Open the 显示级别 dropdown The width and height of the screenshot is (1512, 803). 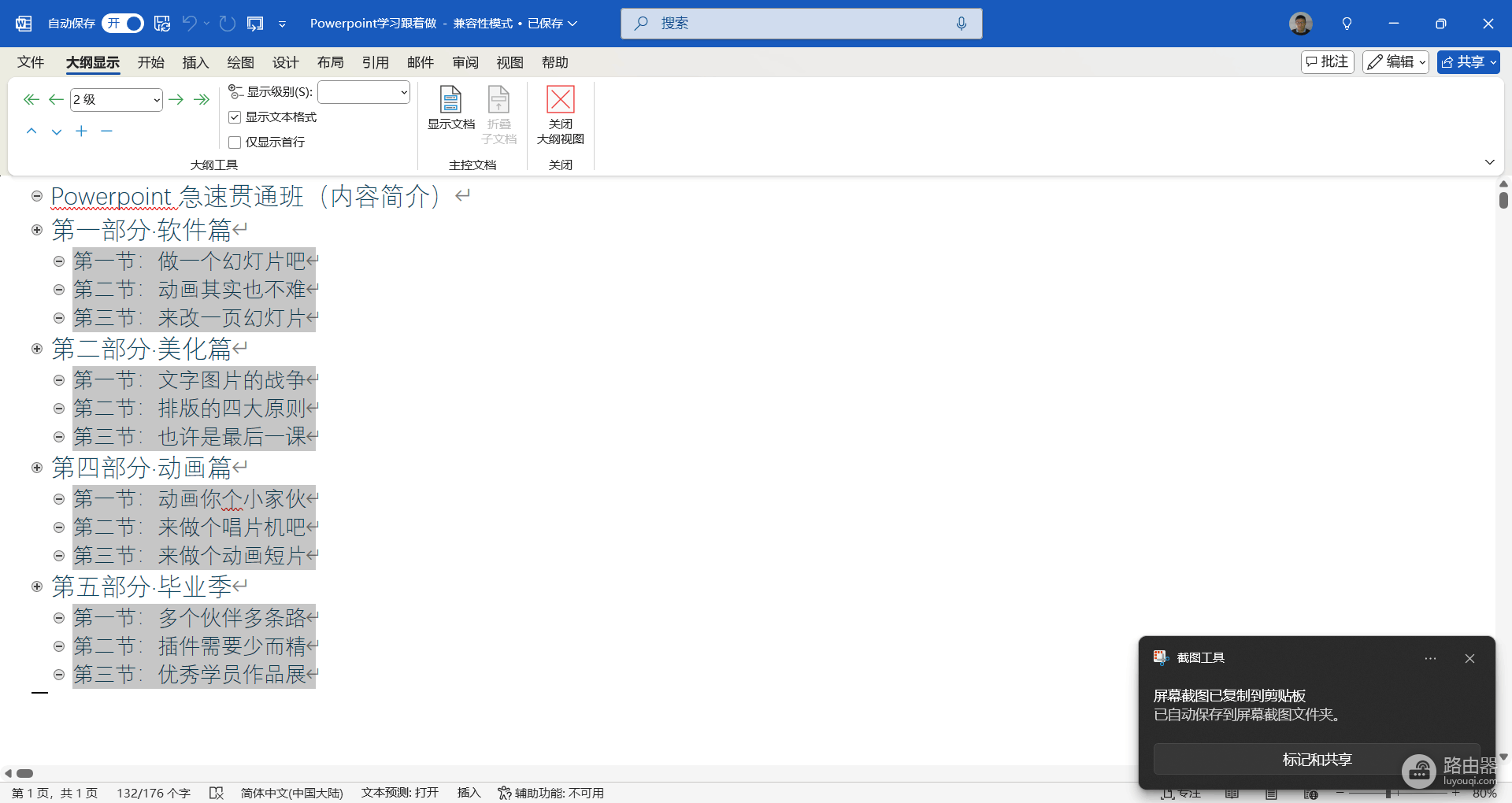tap(364, 92)
